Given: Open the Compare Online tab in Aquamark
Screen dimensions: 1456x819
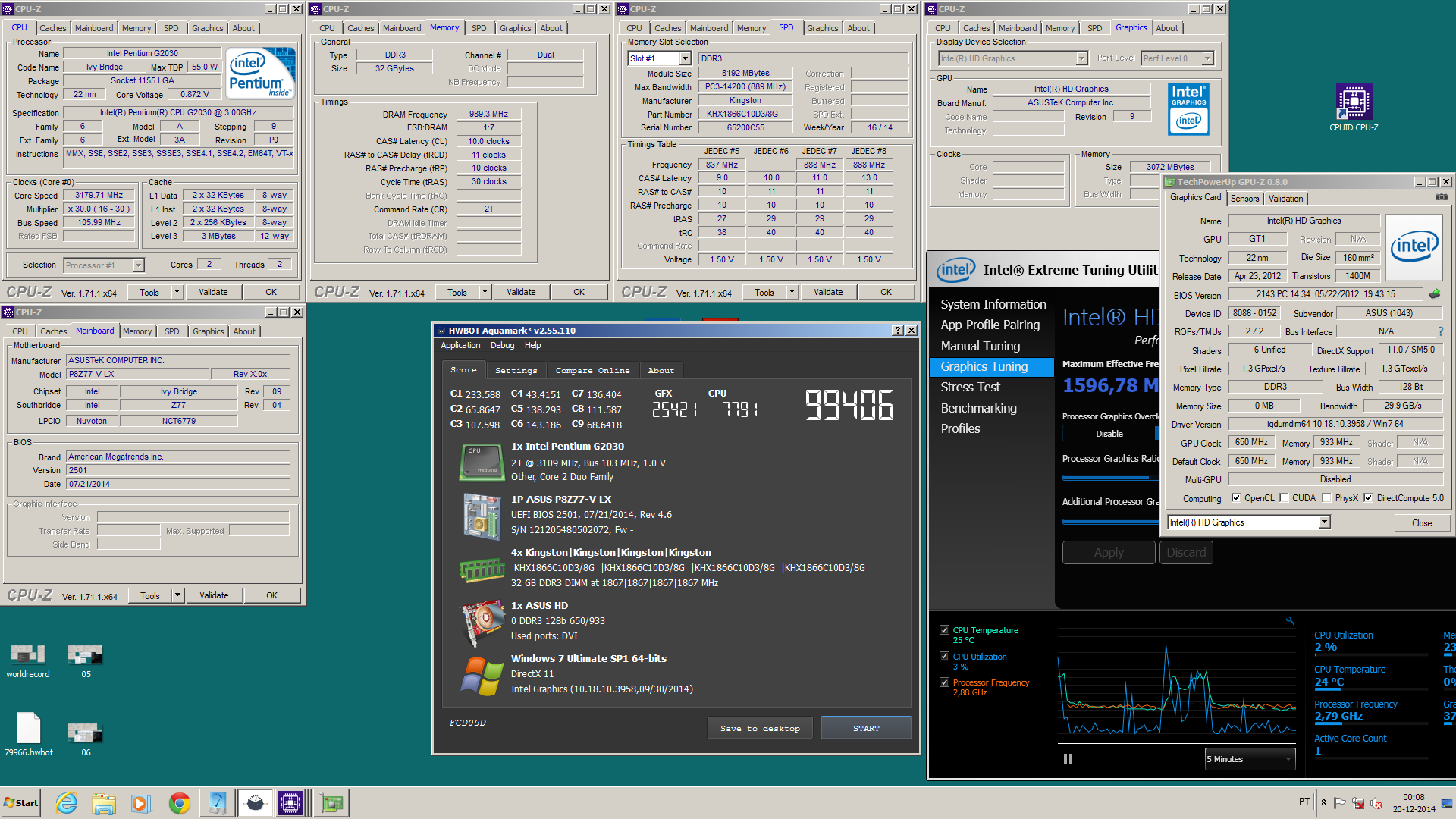Looking at the screenshot, I should tap(592, 370).
